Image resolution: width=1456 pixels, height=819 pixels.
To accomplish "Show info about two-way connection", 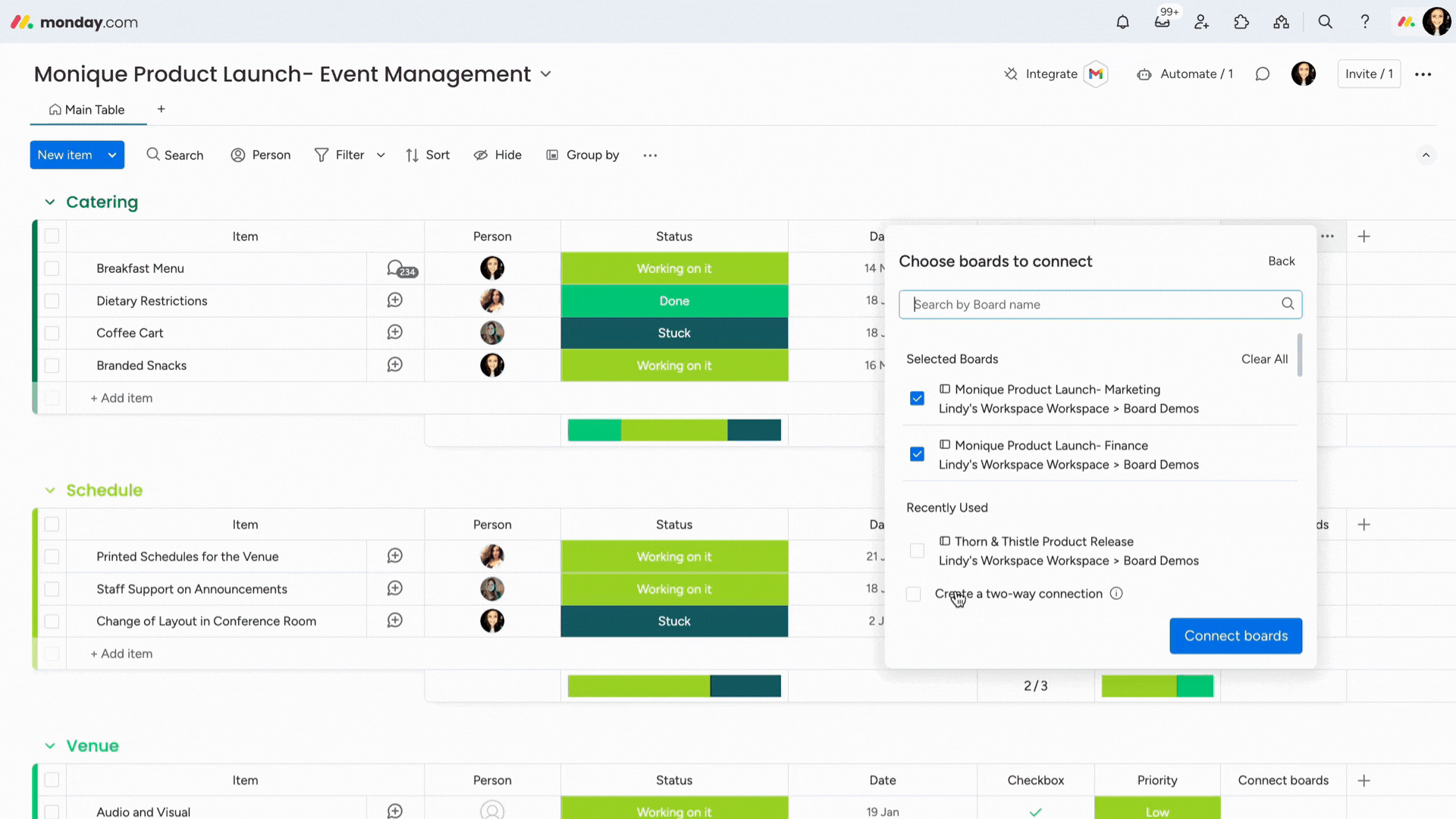I will [1116, 594].
